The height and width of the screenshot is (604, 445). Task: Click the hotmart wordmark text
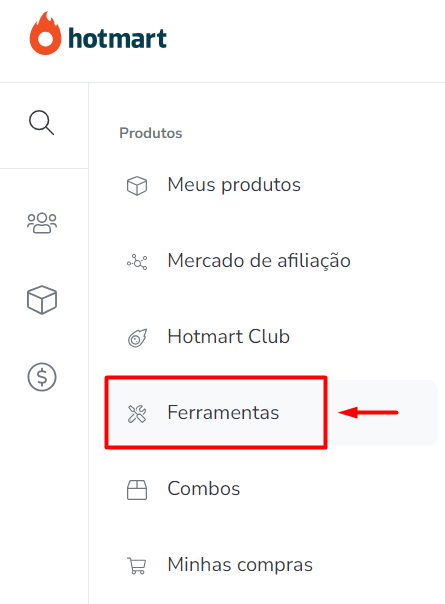[118, 38]
